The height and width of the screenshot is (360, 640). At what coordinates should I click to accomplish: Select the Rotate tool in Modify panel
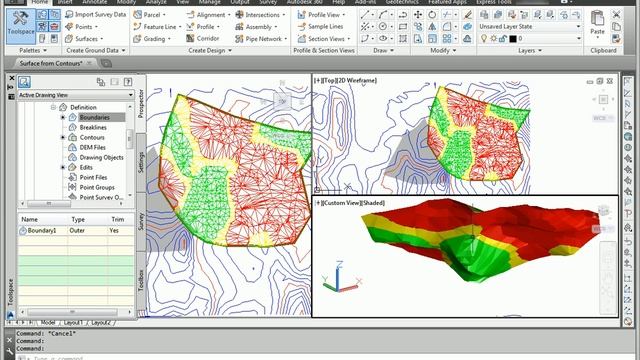[432, 15]
